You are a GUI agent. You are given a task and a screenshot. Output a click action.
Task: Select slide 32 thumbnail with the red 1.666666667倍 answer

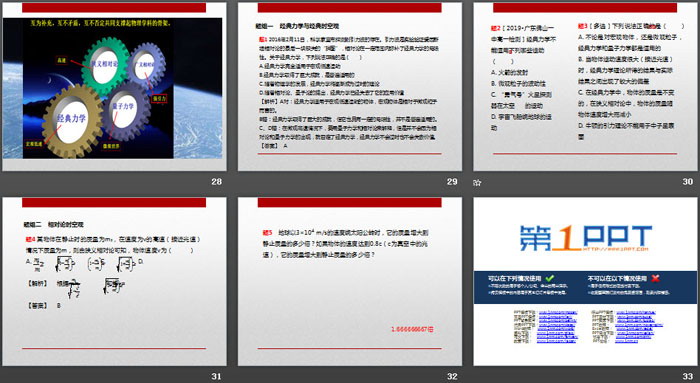click(x=350, y=282)
